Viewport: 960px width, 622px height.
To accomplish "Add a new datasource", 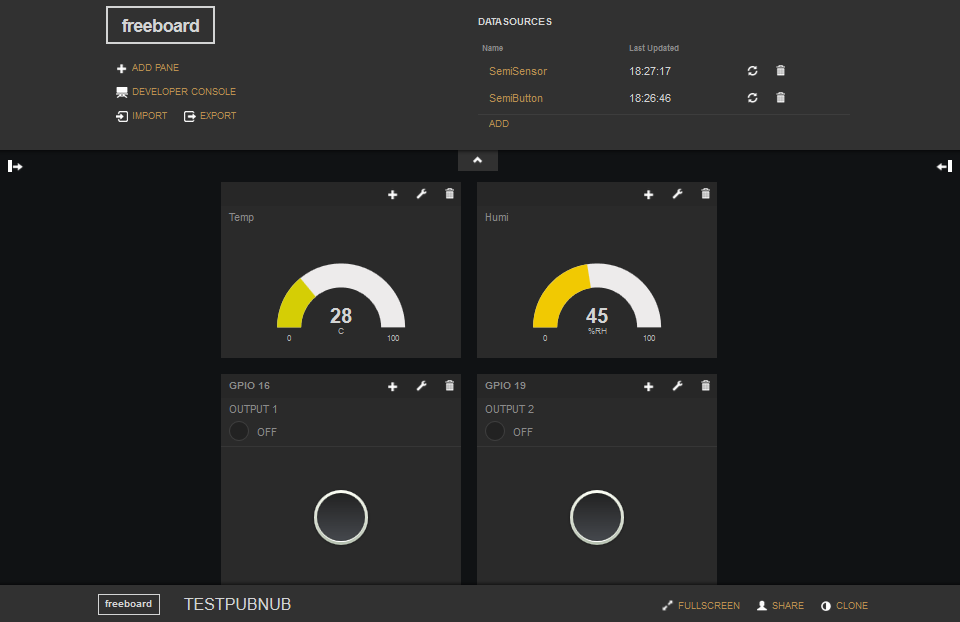I will tap(498, 124).
